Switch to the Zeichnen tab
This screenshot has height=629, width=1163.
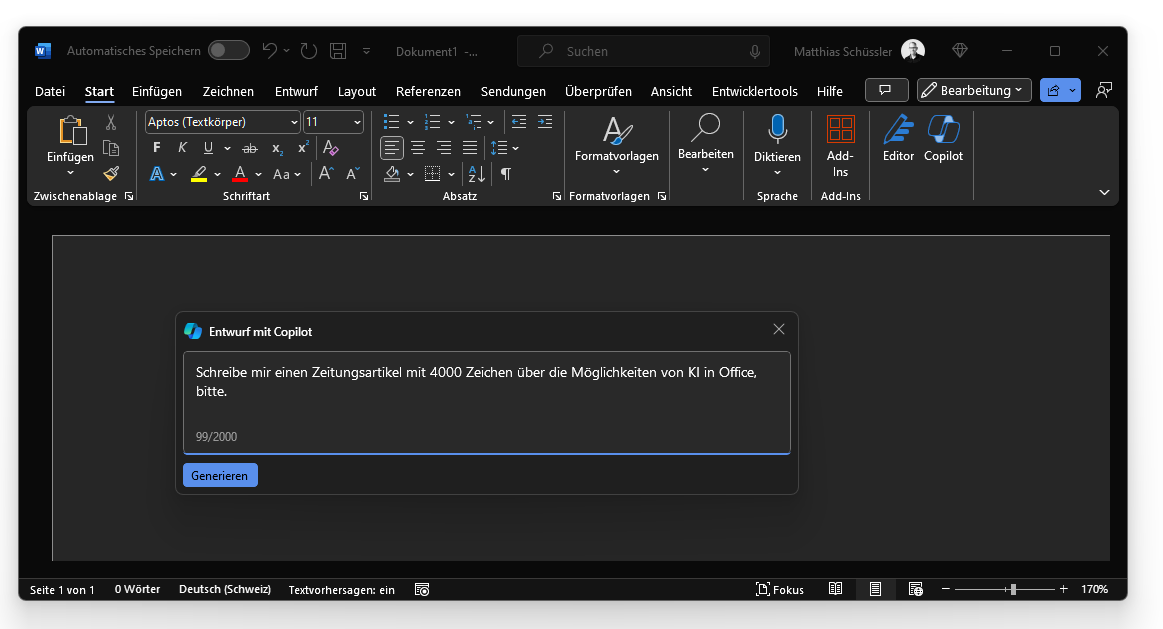click(x=228, y=91)
